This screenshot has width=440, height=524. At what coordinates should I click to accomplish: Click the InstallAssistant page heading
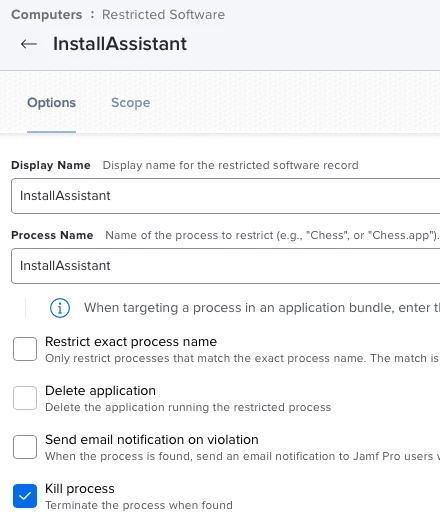[120, 44]
